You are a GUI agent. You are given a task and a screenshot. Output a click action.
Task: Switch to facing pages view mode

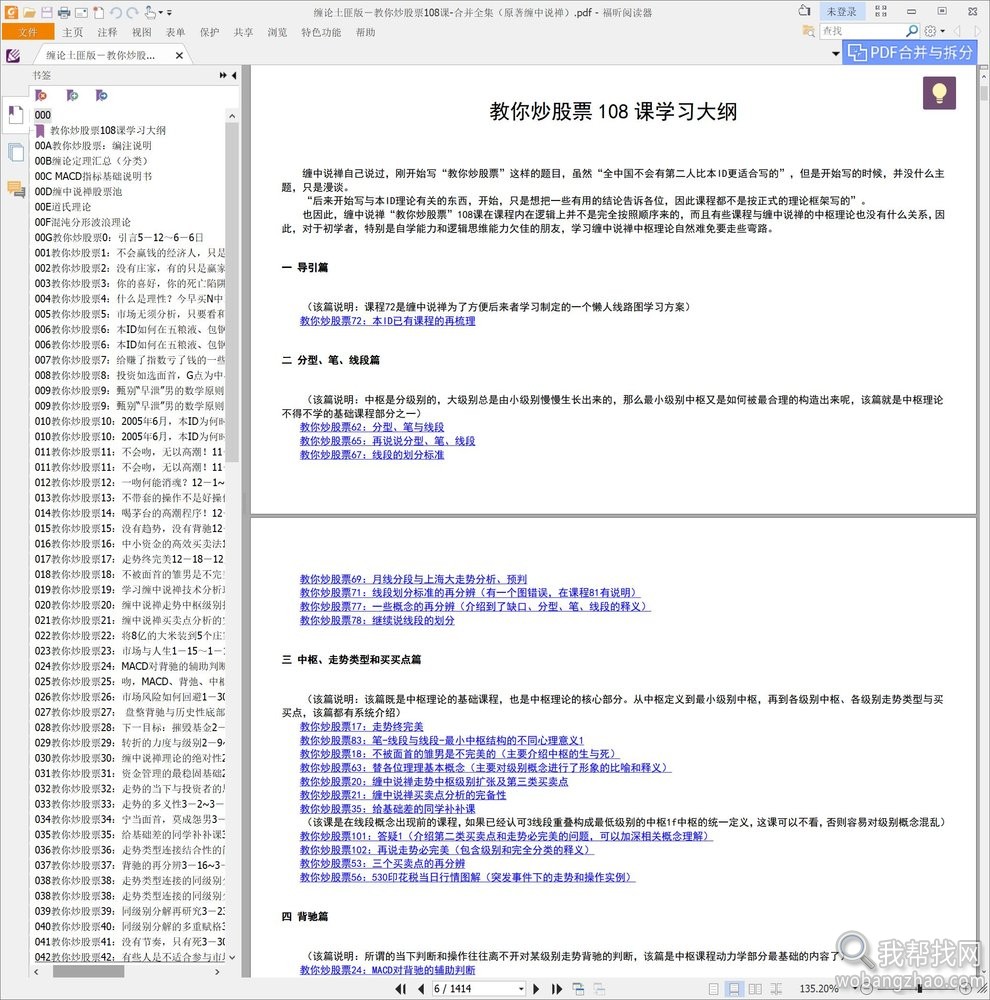pos(756,987)
